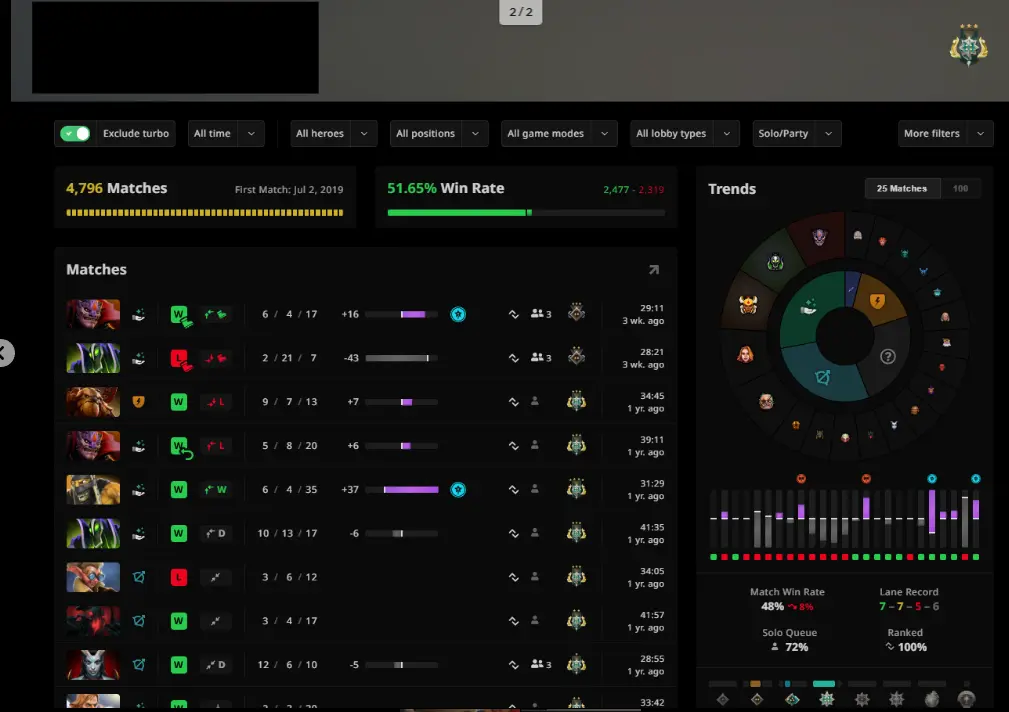Open the All time dropdown

coord(226,134)
